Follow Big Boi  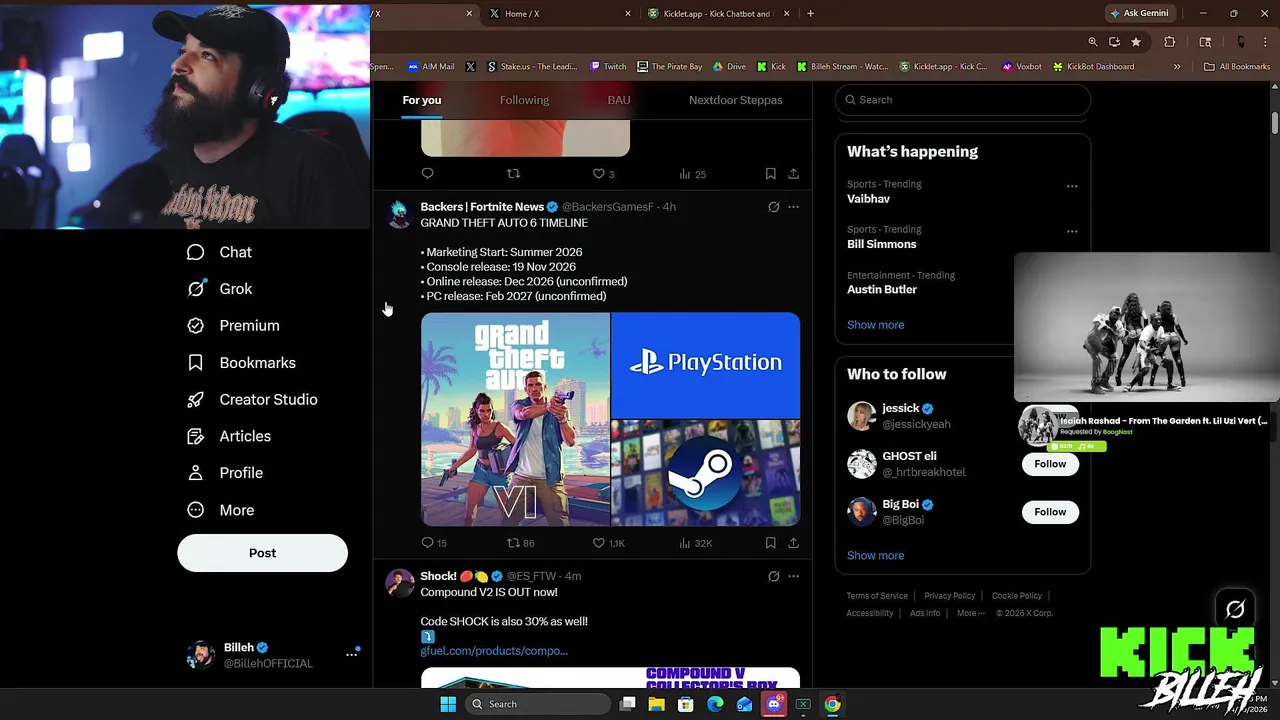(1050, 512)
